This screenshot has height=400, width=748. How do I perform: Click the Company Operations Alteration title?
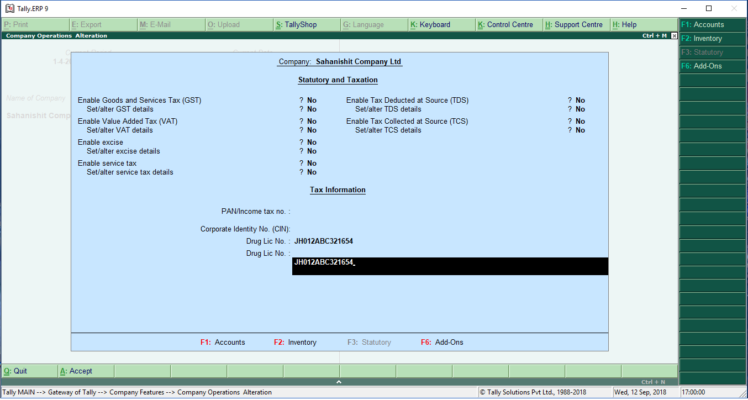pos(57,36)
